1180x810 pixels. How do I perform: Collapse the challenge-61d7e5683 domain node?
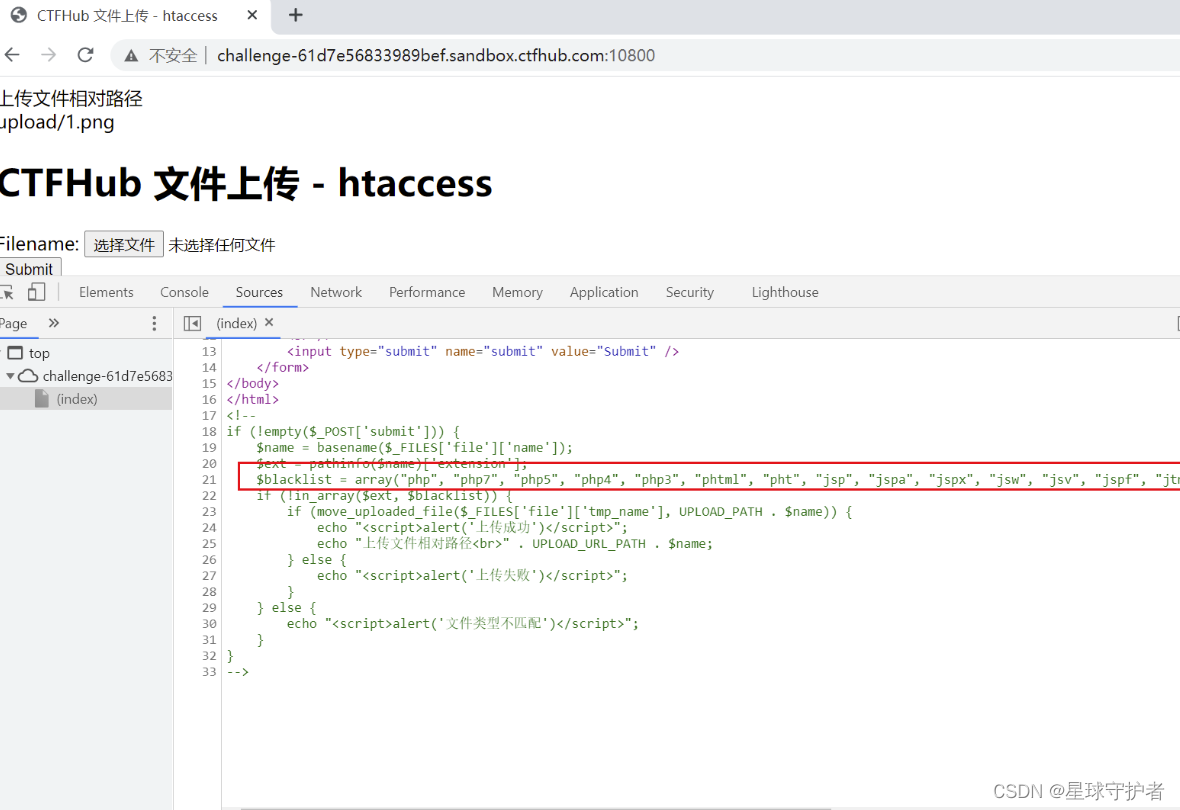coord(11,376)
